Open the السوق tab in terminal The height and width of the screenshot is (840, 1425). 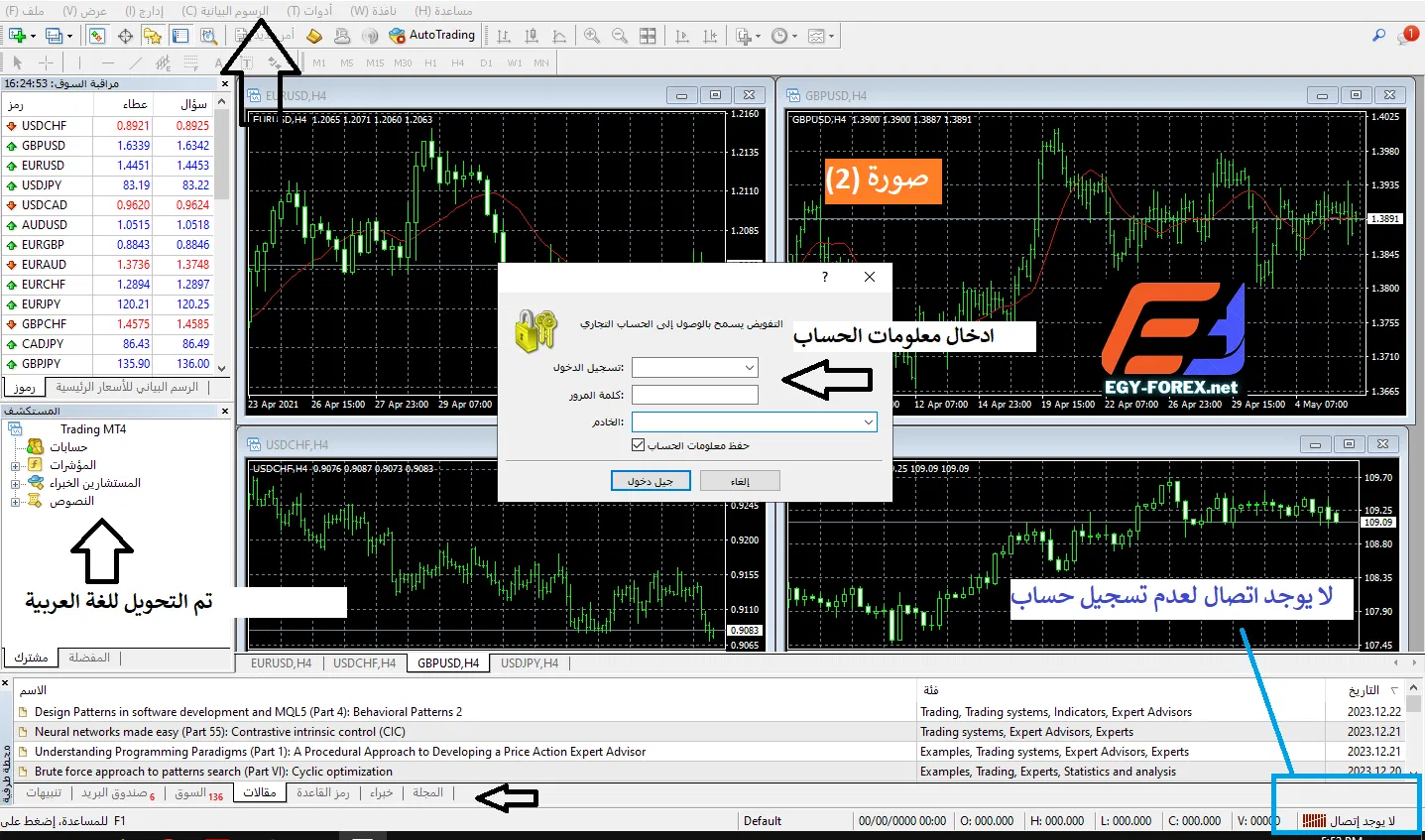197,793
